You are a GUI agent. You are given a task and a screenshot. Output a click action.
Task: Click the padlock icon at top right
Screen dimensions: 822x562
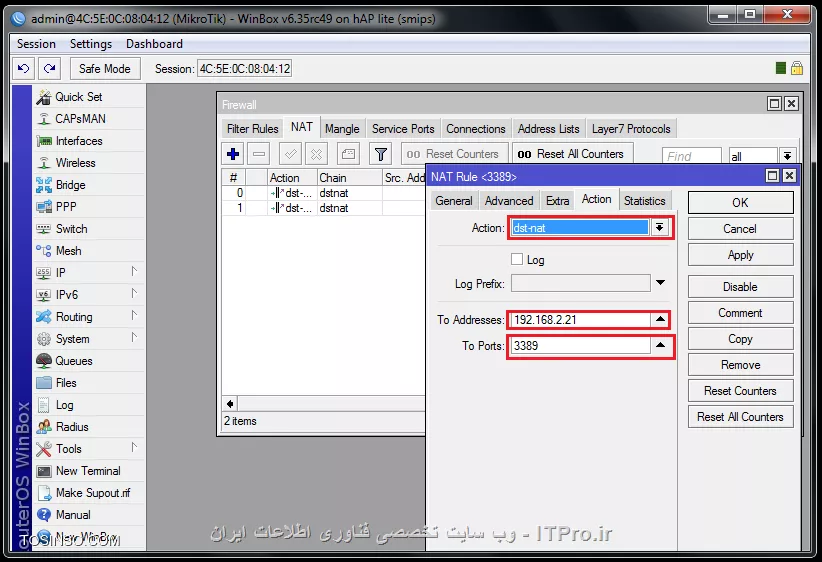click(x=797, y=68)
